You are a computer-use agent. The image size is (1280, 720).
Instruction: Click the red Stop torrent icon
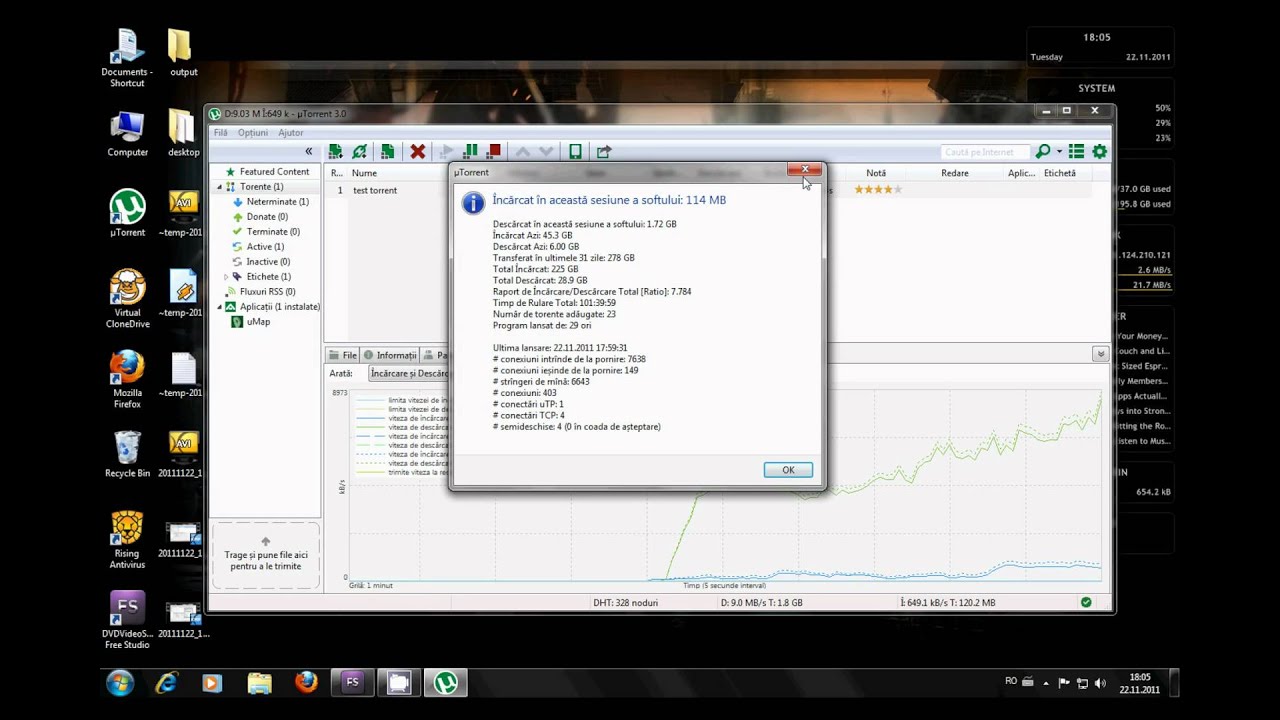pos(493,152)
